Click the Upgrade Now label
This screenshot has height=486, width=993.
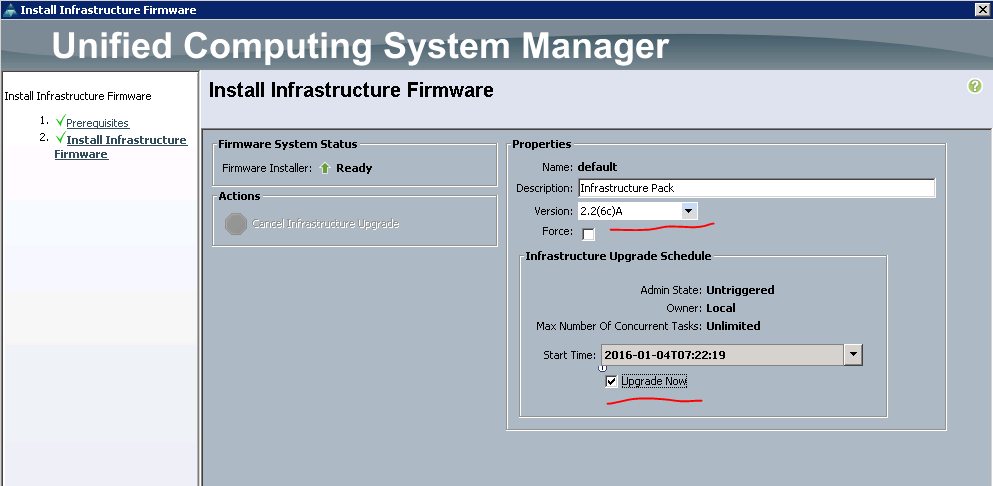(x=654, y=381)
